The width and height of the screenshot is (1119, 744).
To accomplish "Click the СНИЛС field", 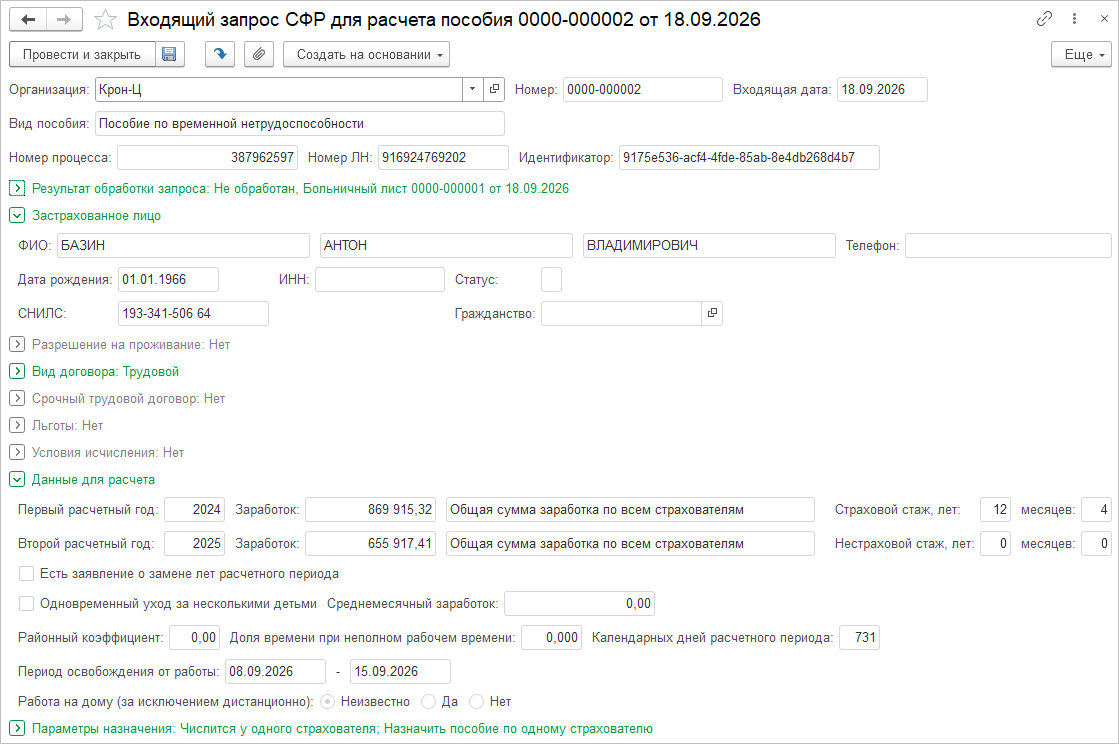I will 193,313.
